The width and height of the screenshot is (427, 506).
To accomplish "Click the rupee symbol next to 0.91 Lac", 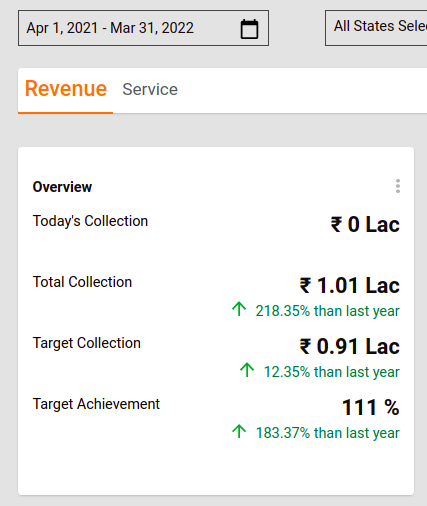I will (x=305, y=347).
